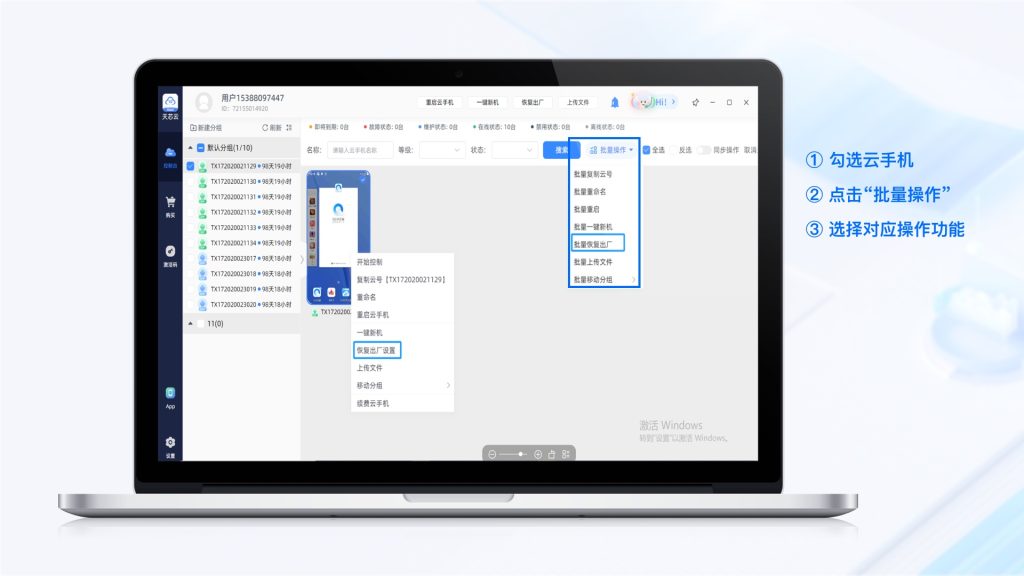Toggle the 全选 select-all checkbox

(647, 150)
